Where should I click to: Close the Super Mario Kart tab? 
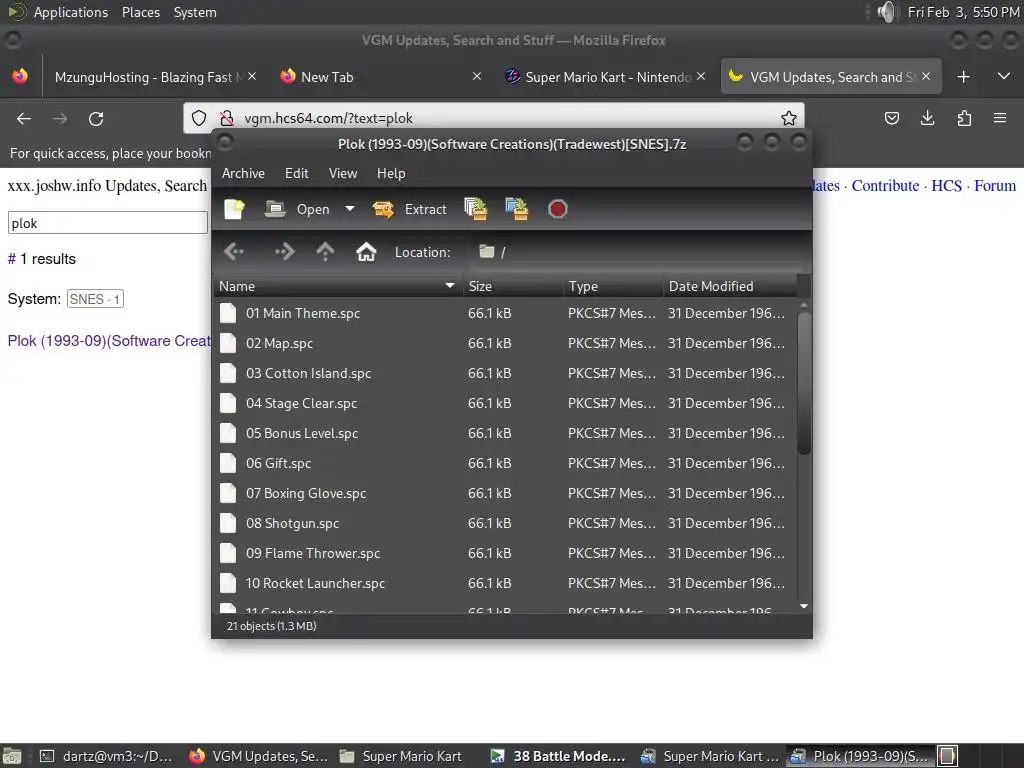tap(701, 76)
